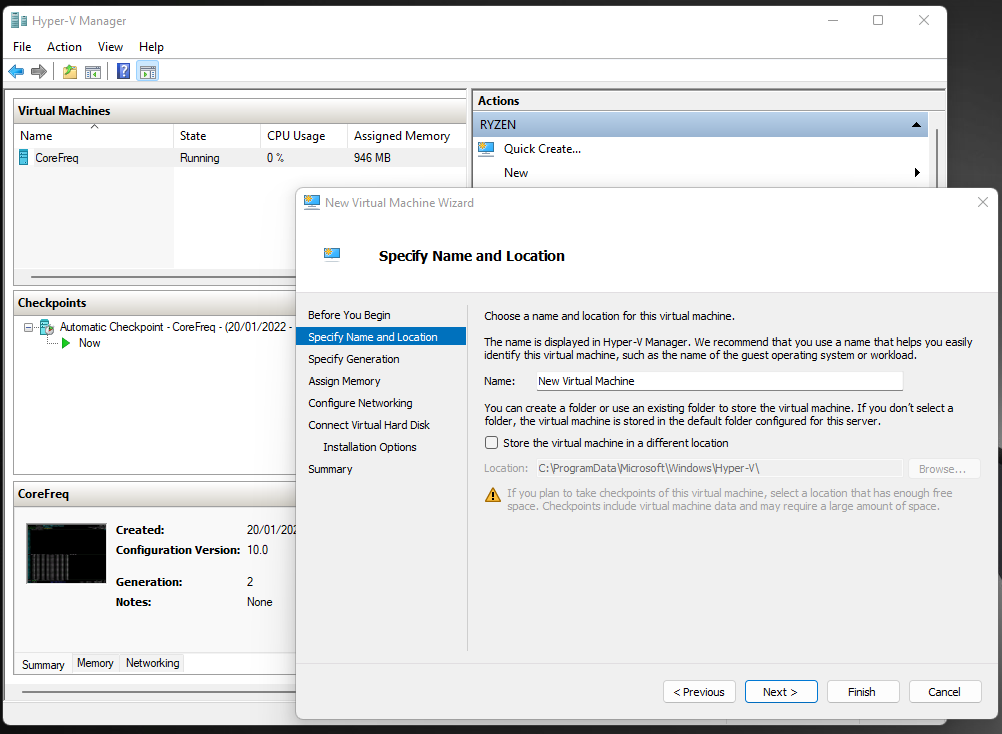Click the Next button in the wizard
The image size is (1002, 734).
coord(781,692)
